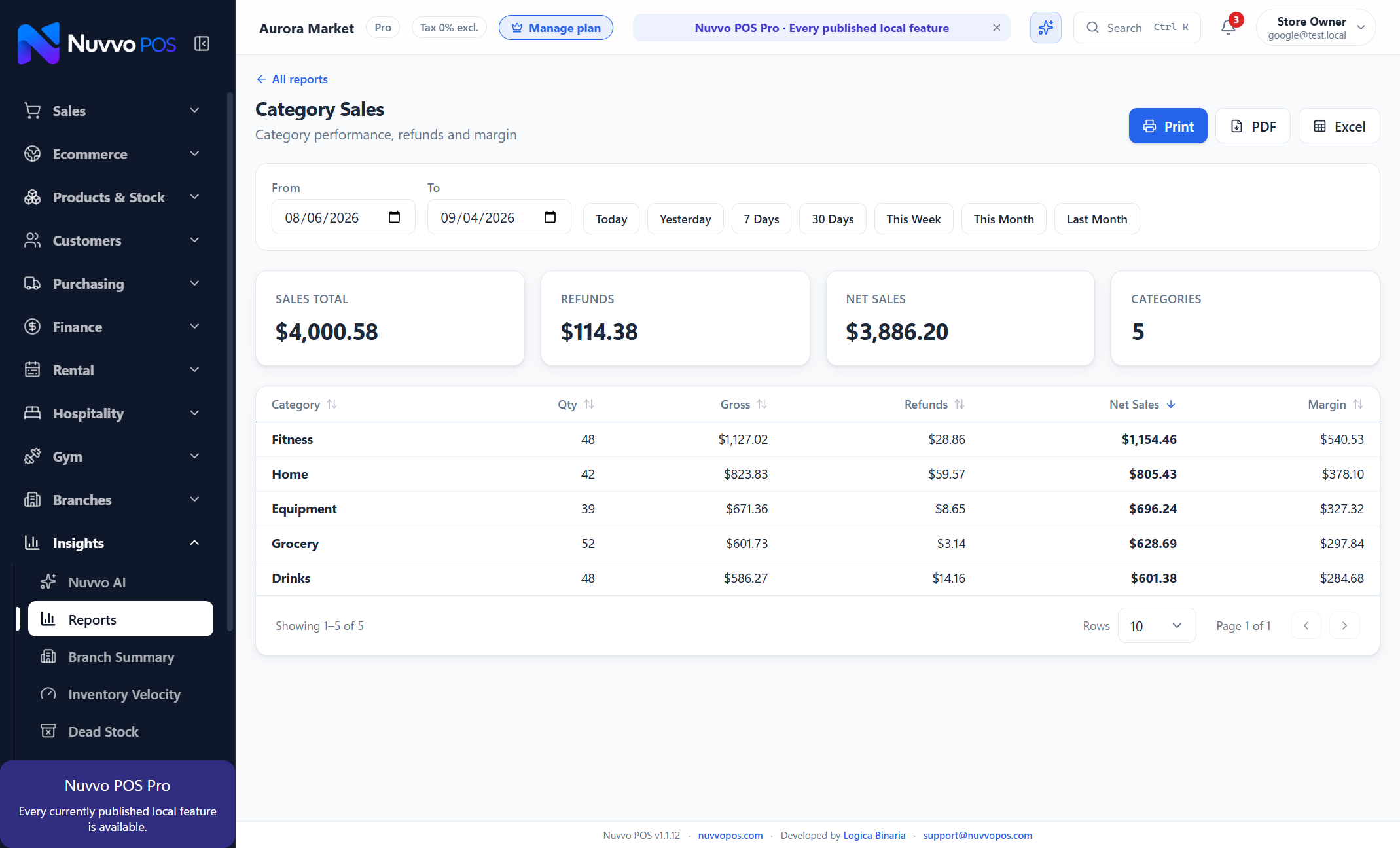Go to next page arrow
The image size is (1400, 848).
(x=1344, y=625)
